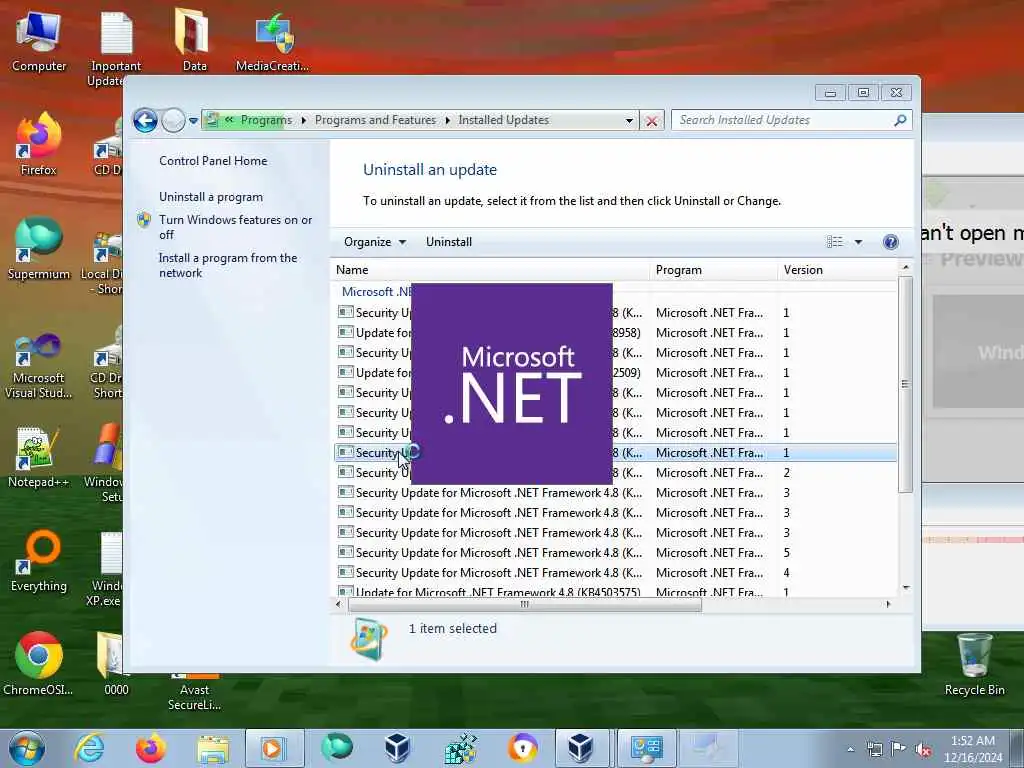Select the Update for .NET Framework KB4503575 row
The height and width of the screenshot is (768, 1024).
tap(615, 592)
